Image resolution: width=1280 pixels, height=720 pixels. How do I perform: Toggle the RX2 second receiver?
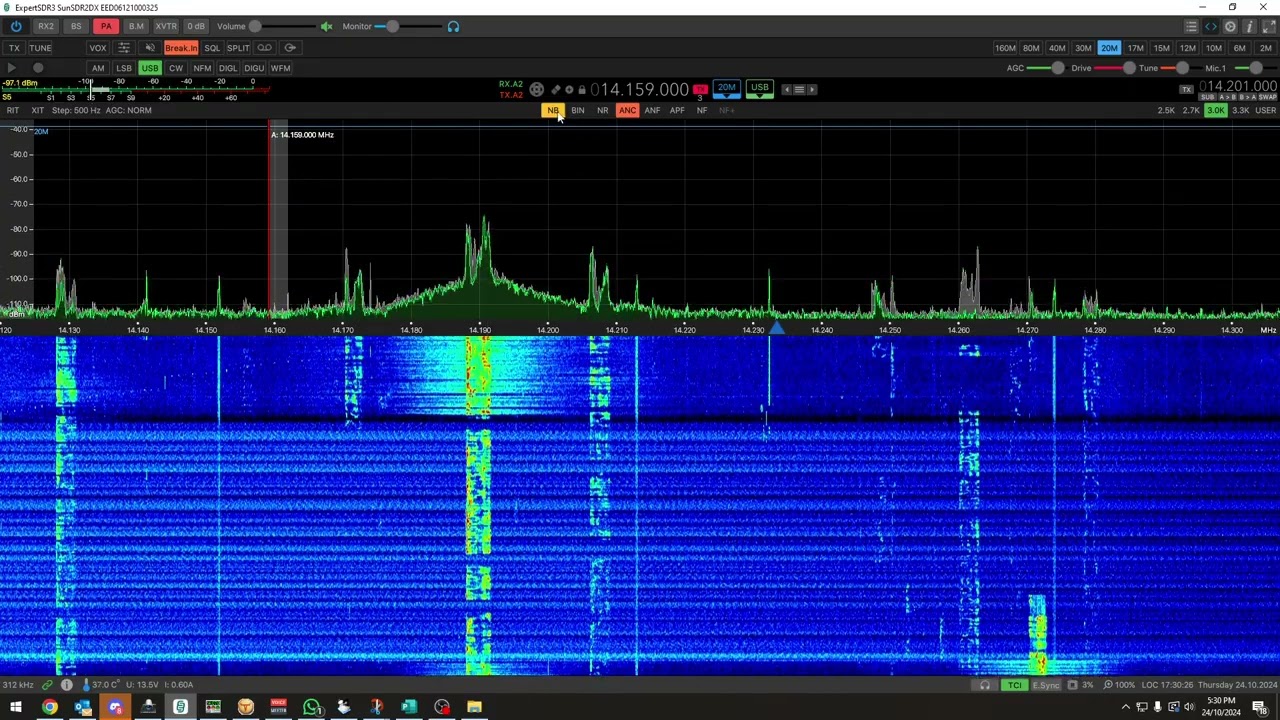click(46, 26)
